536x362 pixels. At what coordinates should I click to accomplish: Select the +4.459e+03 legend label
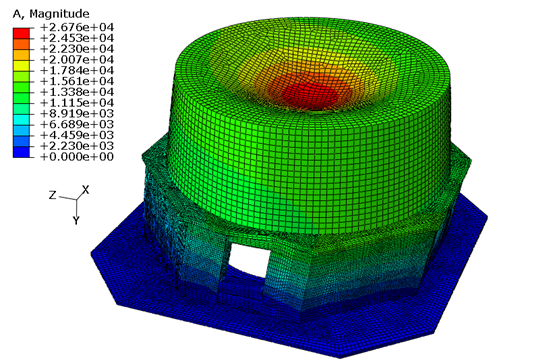77,135
